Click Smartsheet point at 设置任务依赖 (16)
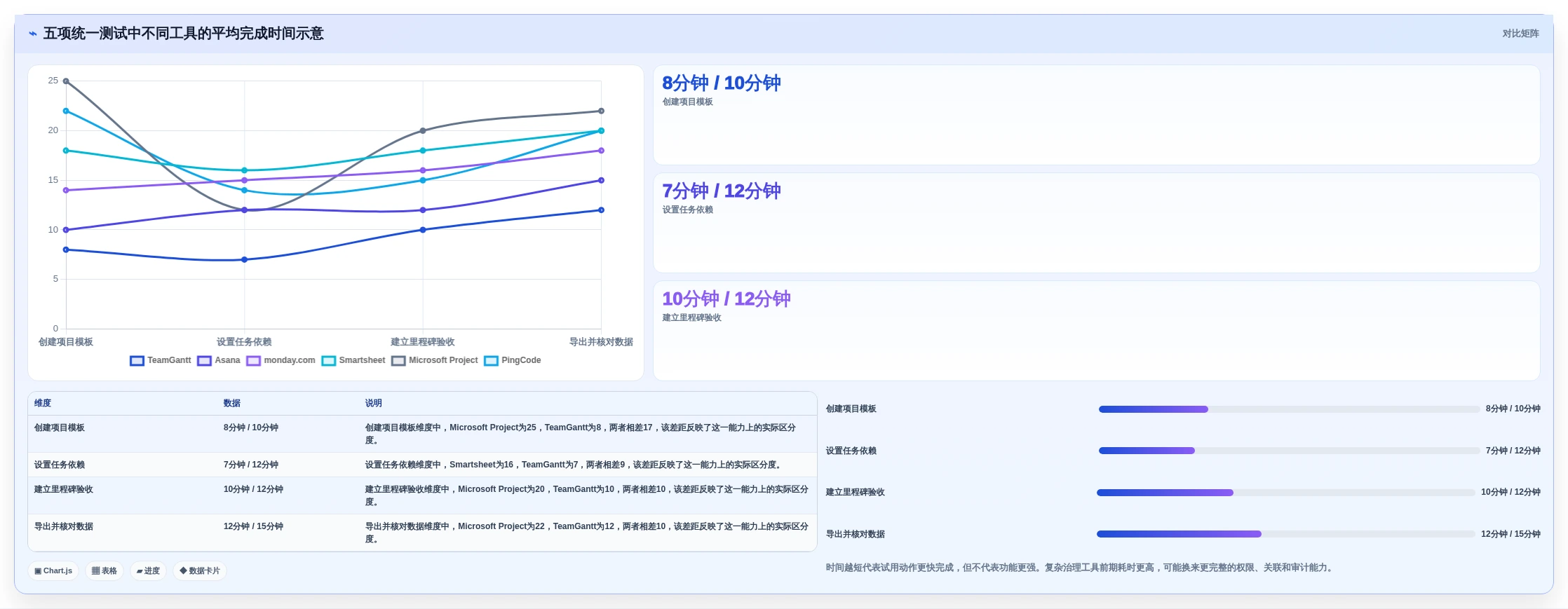Screen dimensions: 1568x609 (x=244, y=170)
